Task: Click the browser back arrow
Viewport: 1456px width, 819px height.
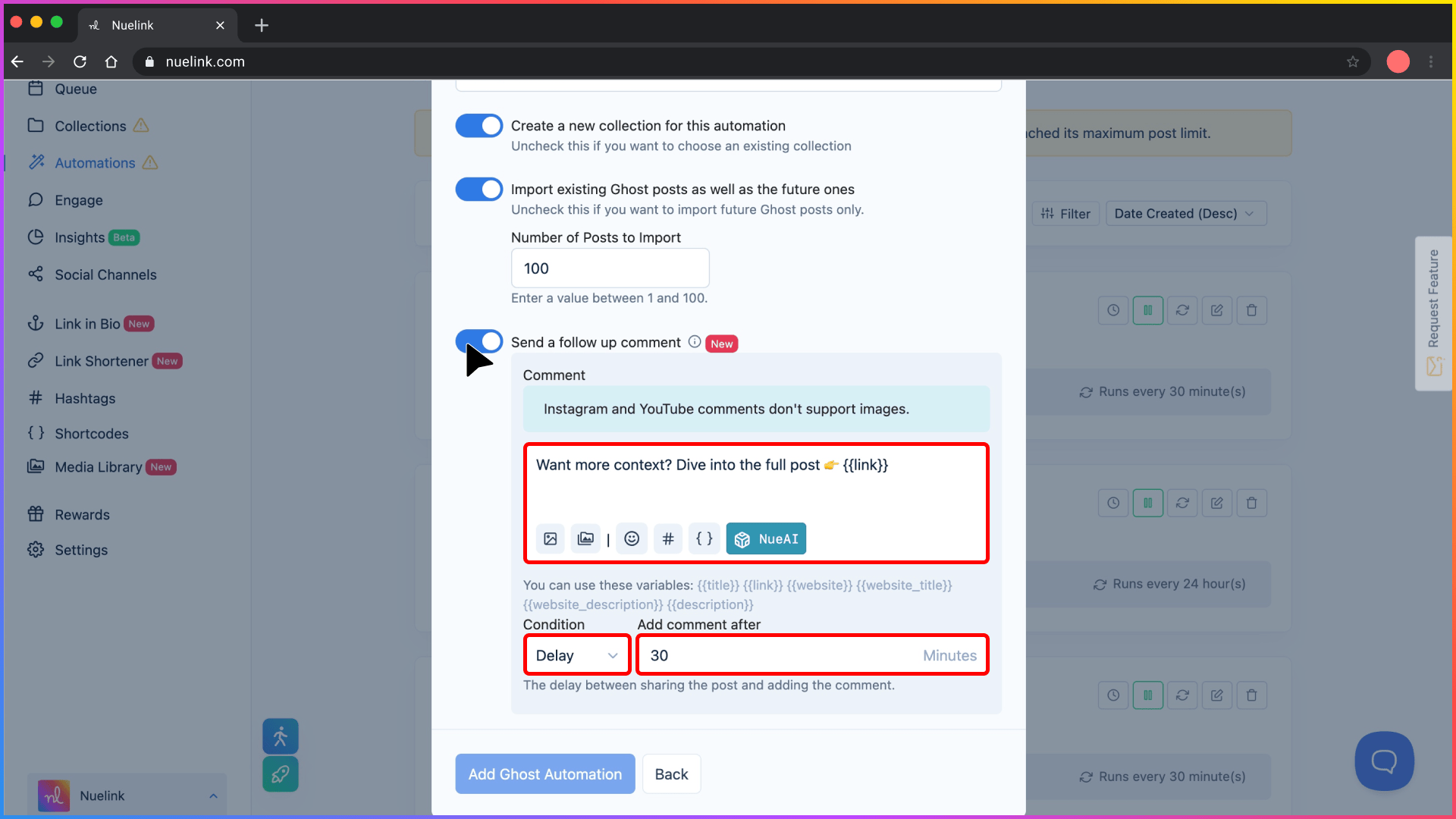Action: pos(17,61)
